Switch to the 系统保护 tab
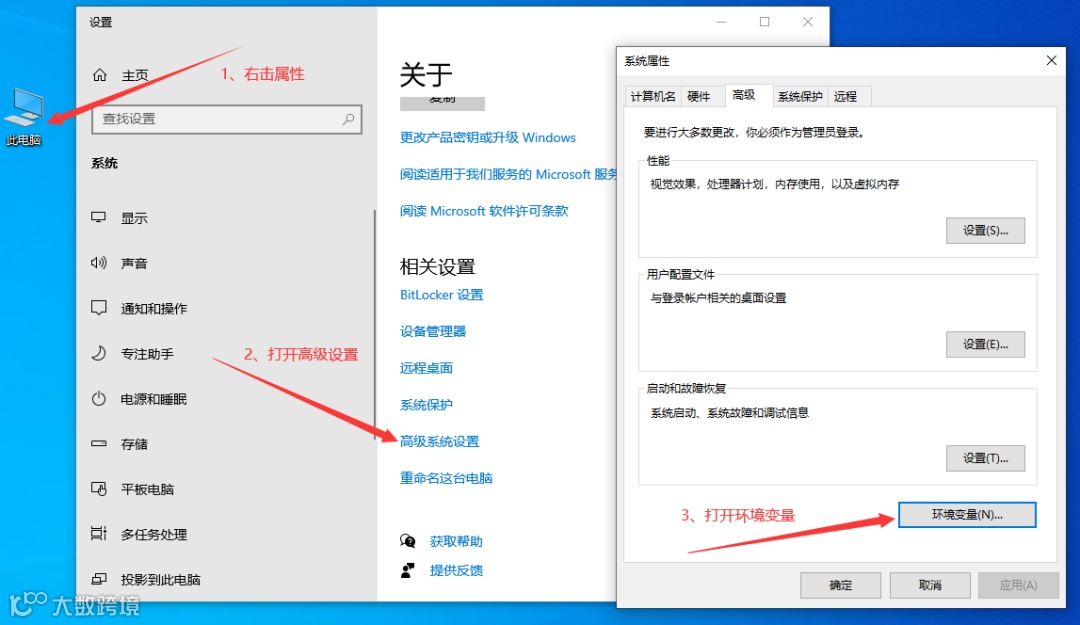The width and height of the screenshot is (1080, 625). point(800,96)
